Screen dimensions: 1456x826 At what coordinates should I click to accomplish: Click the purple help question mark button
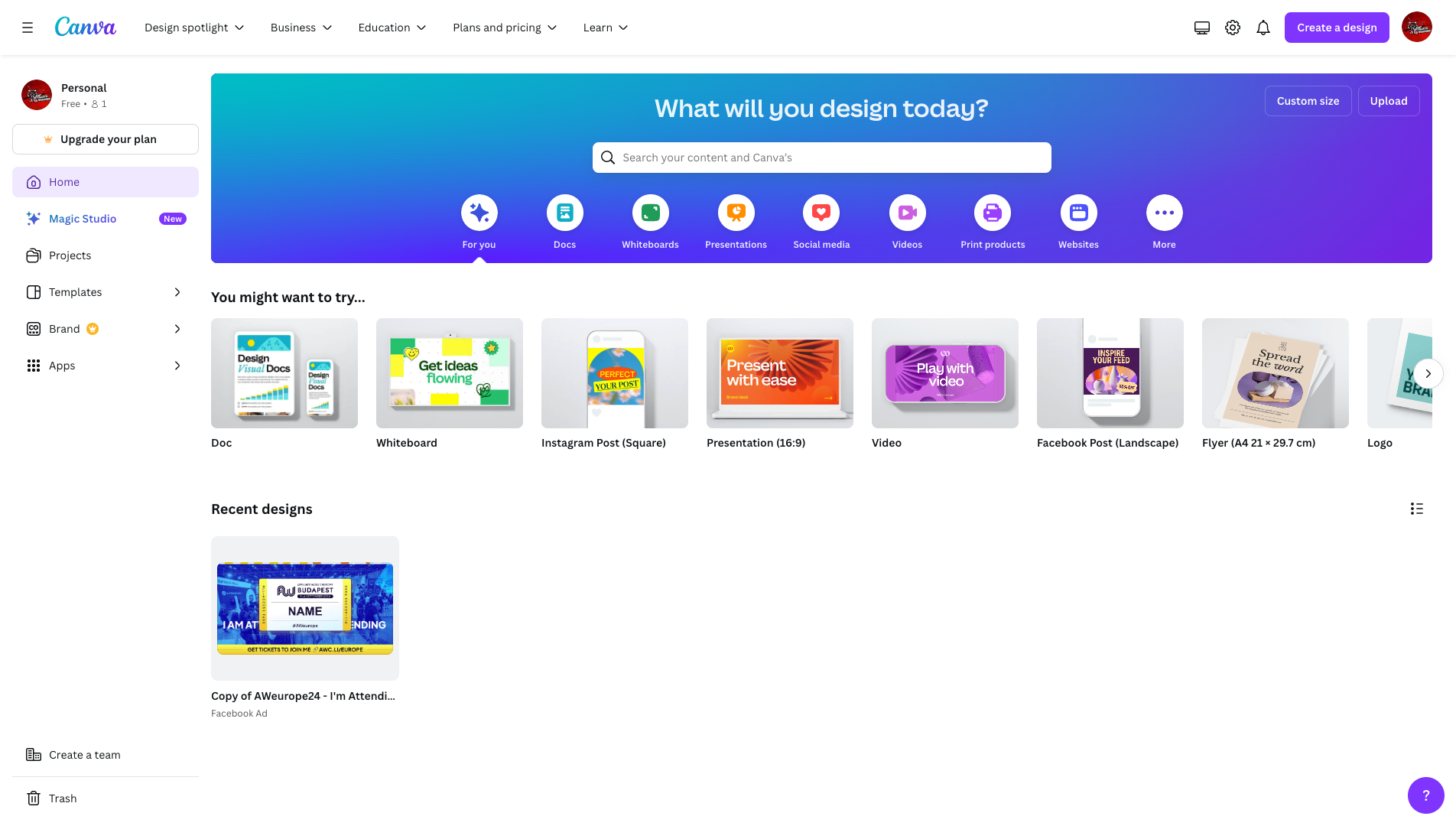coord(1425,795)
